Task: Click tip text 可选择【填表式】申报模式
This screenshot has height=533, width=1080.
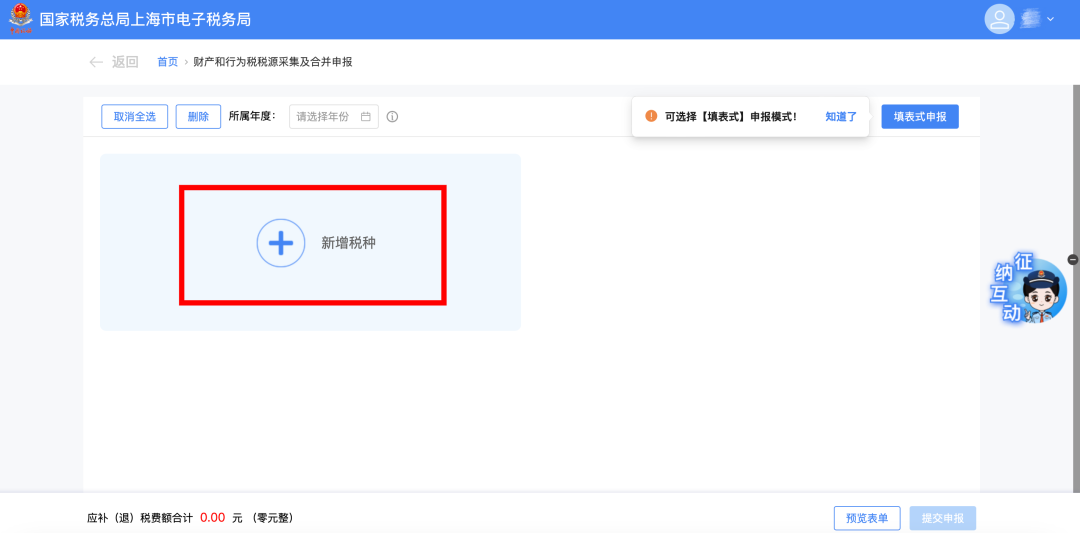Action: (731, 116)
